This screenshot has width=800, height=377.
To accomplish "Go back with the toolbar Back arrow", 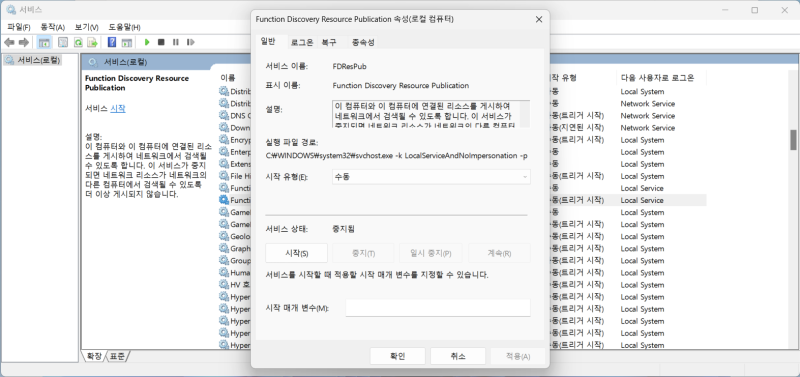I will pos(9,42).
